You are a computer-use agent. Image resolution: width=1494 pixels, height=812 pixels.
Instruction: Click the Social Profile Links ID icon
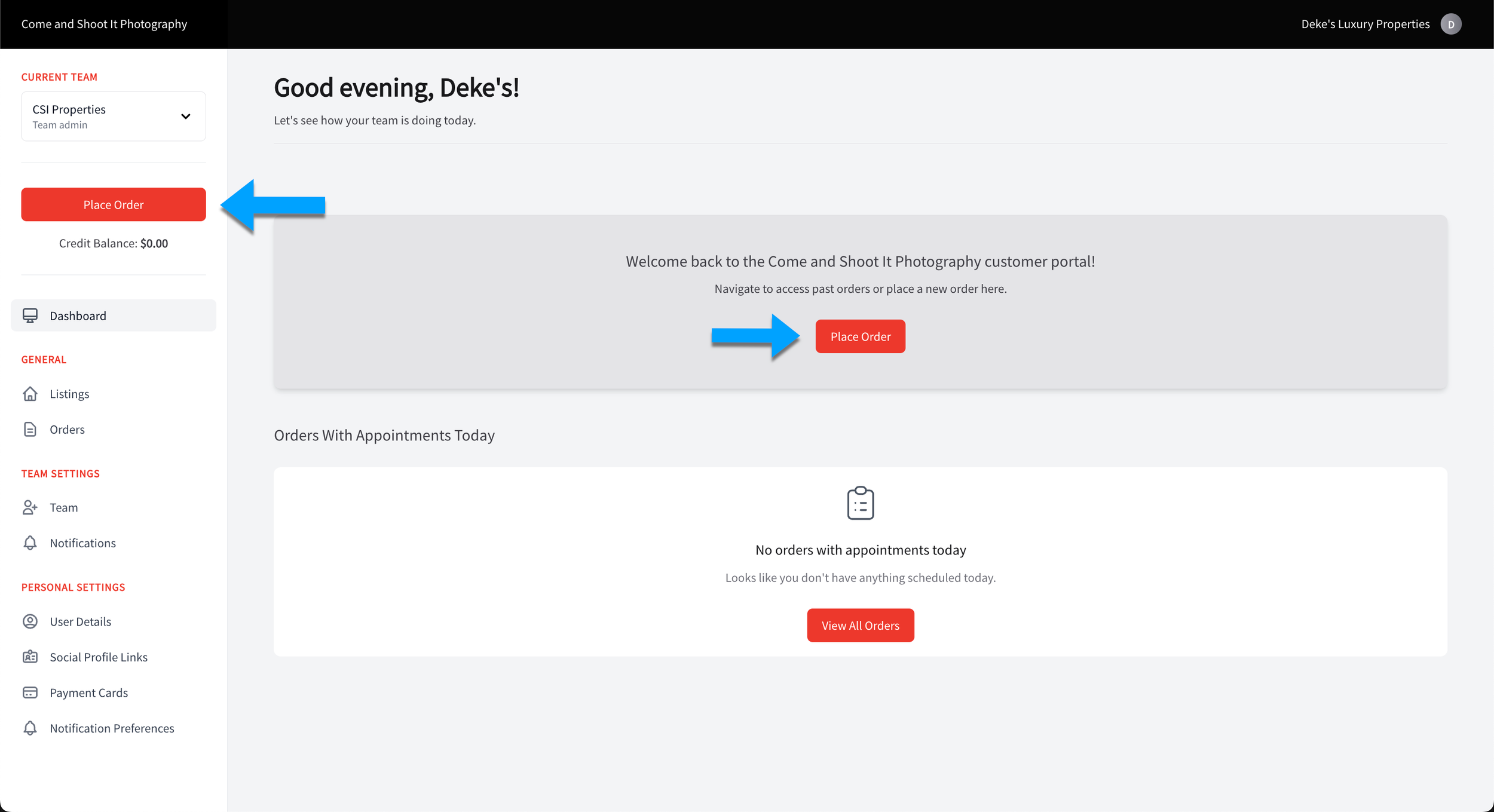(30, 657)
